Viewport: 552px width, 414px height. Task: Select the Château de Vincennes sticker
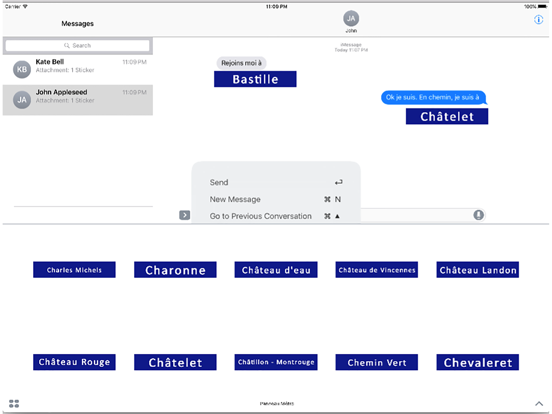tap(377, 270)
